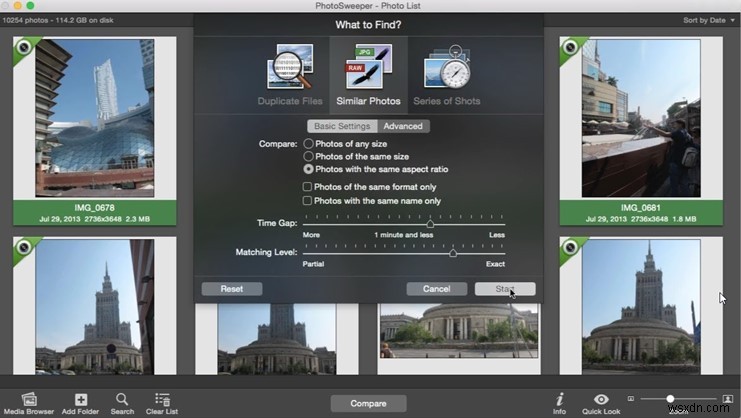This screenshot has height=418, width=741.
Task: Click the large thumbnail size icon
Action: pos(728,399)
